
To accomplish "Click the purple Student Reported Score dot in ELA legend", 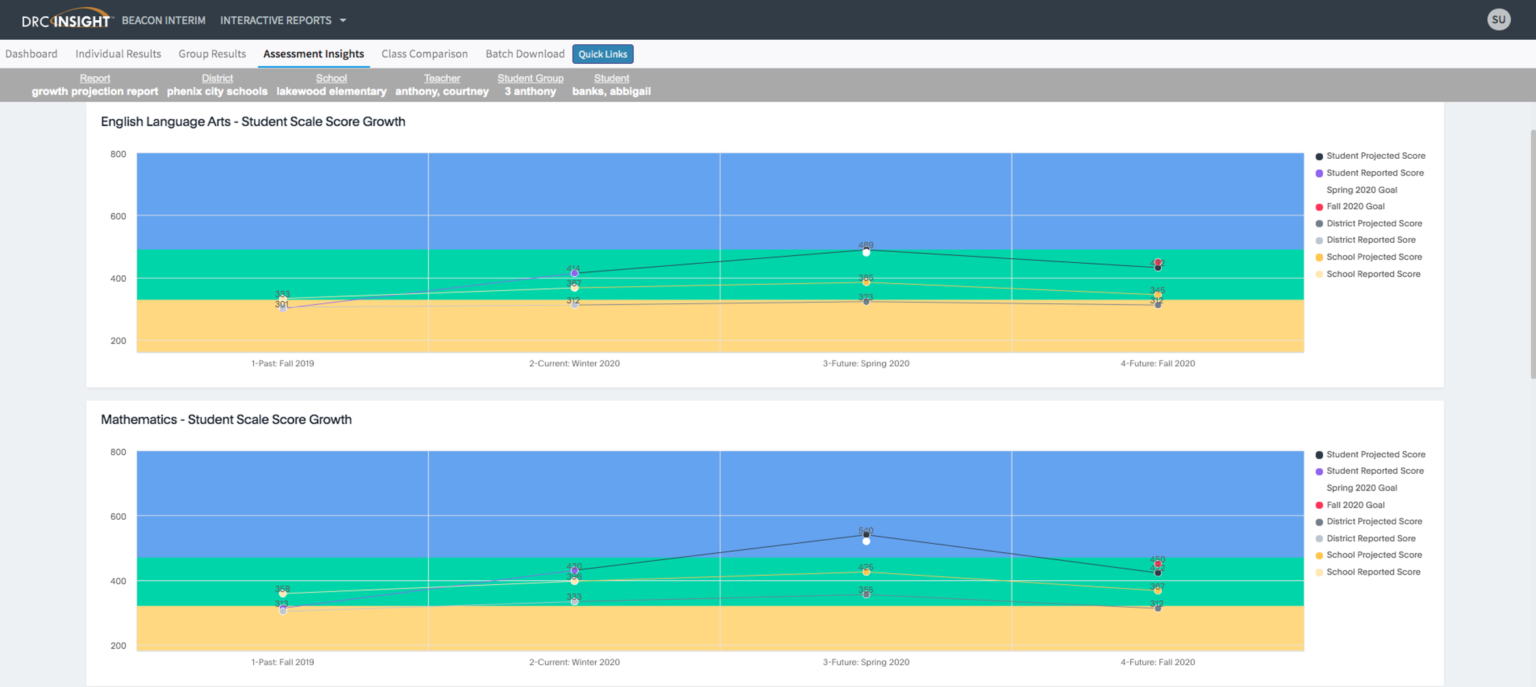I will [x=1321, y=172].
